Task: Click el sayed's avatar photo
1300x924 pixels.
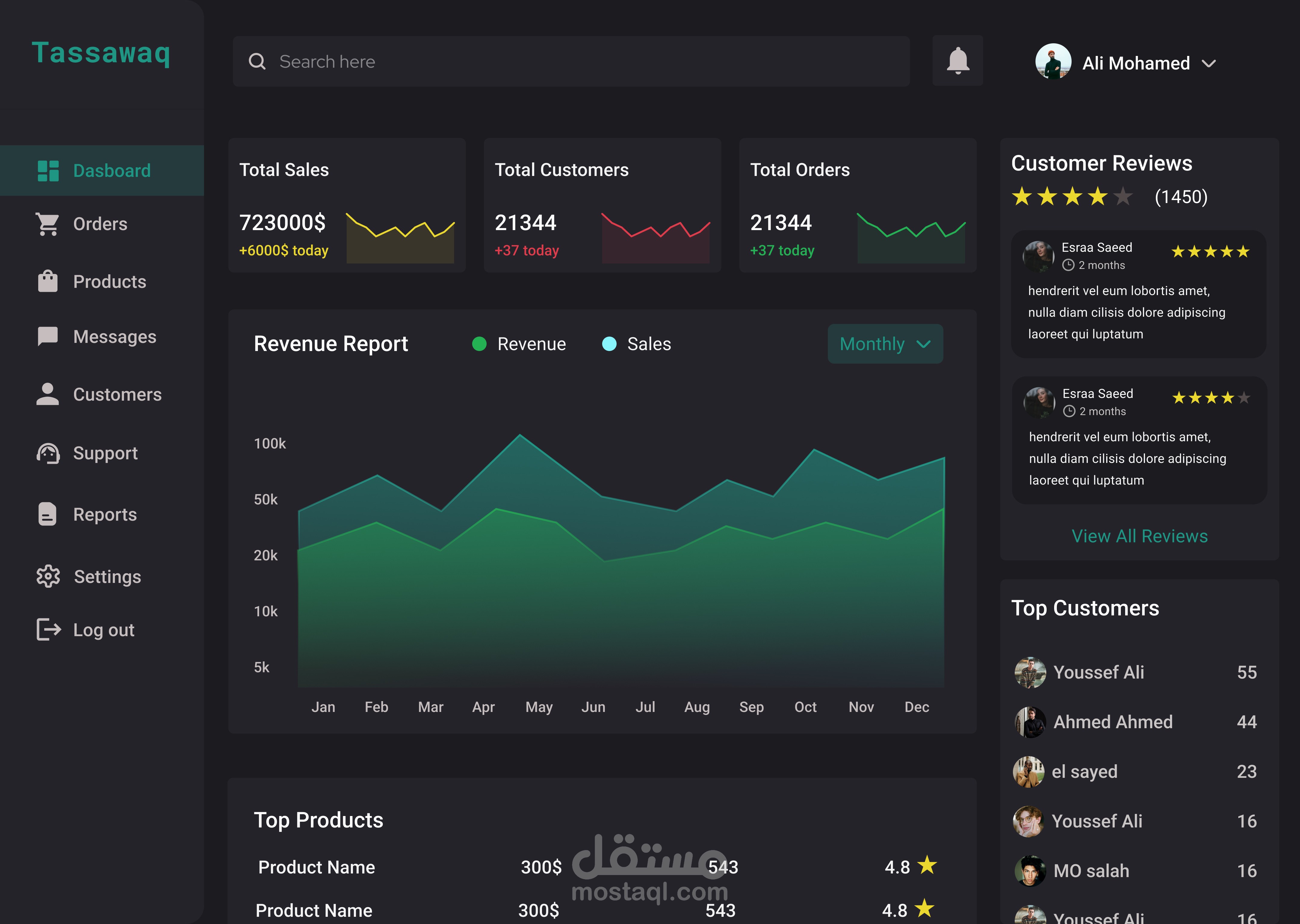Action: [x=1029, y=772]
